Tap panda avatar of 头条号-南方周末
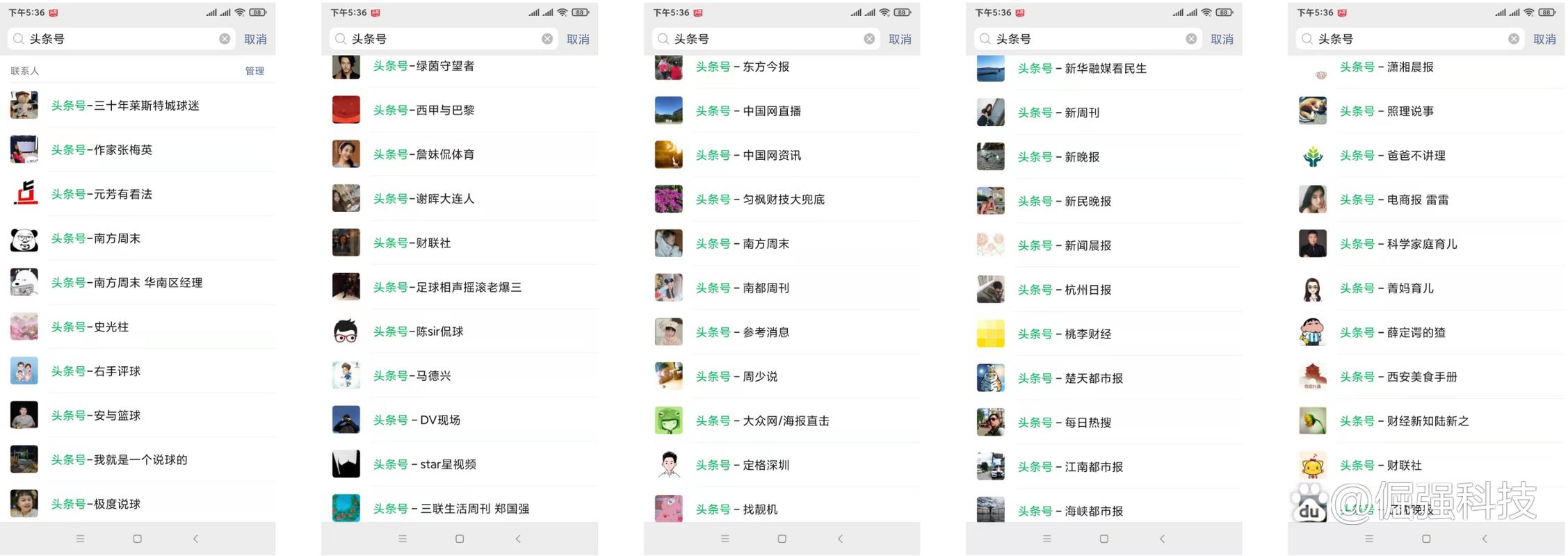Image resolution: width=1568 pixels, height=556 pixels. pyautogui.click(x=24, y=238)
